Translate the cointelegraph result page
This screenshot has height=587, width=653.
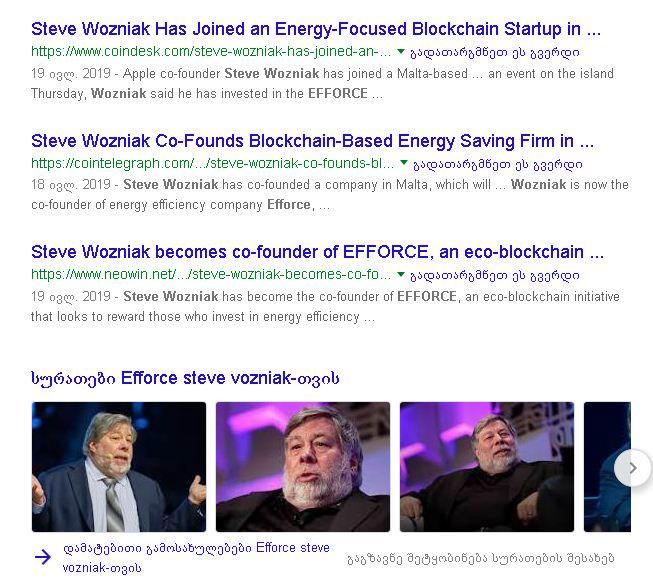pos(497,164)
